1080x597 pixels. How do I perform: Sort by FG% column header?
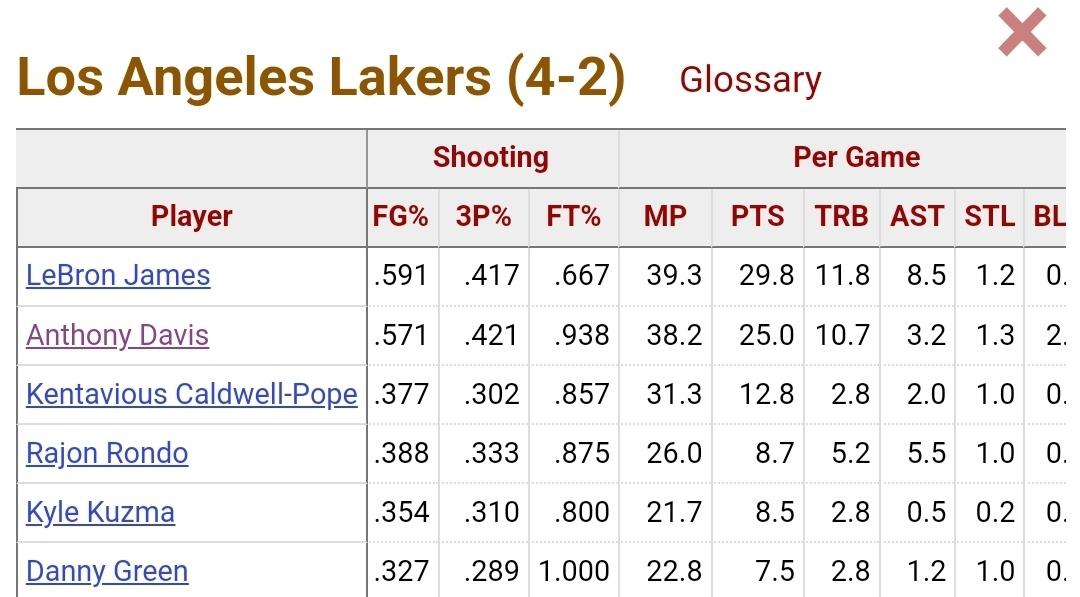[x=400, y=216]
